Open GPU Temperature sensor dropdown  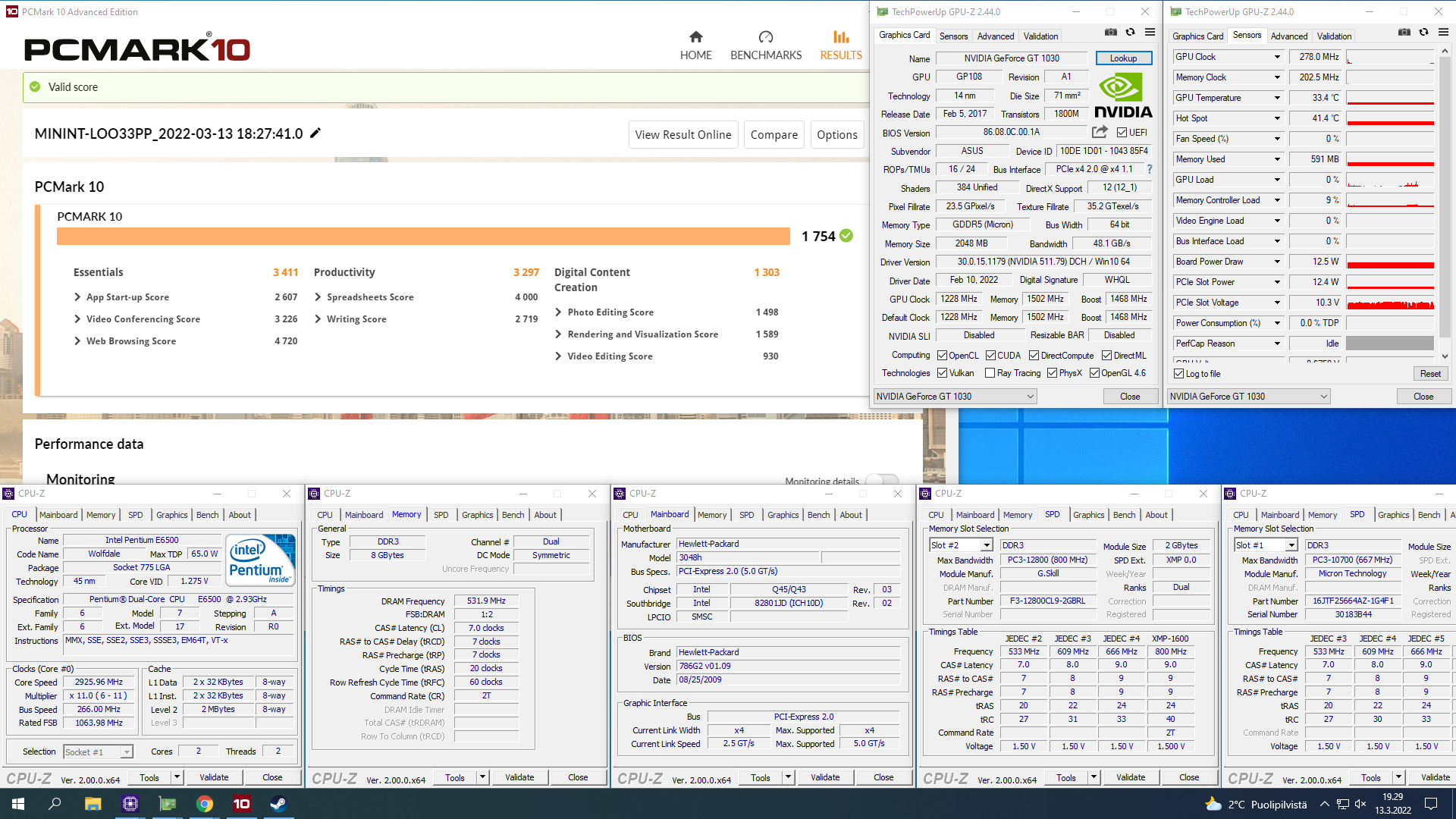pos(1276,98)
